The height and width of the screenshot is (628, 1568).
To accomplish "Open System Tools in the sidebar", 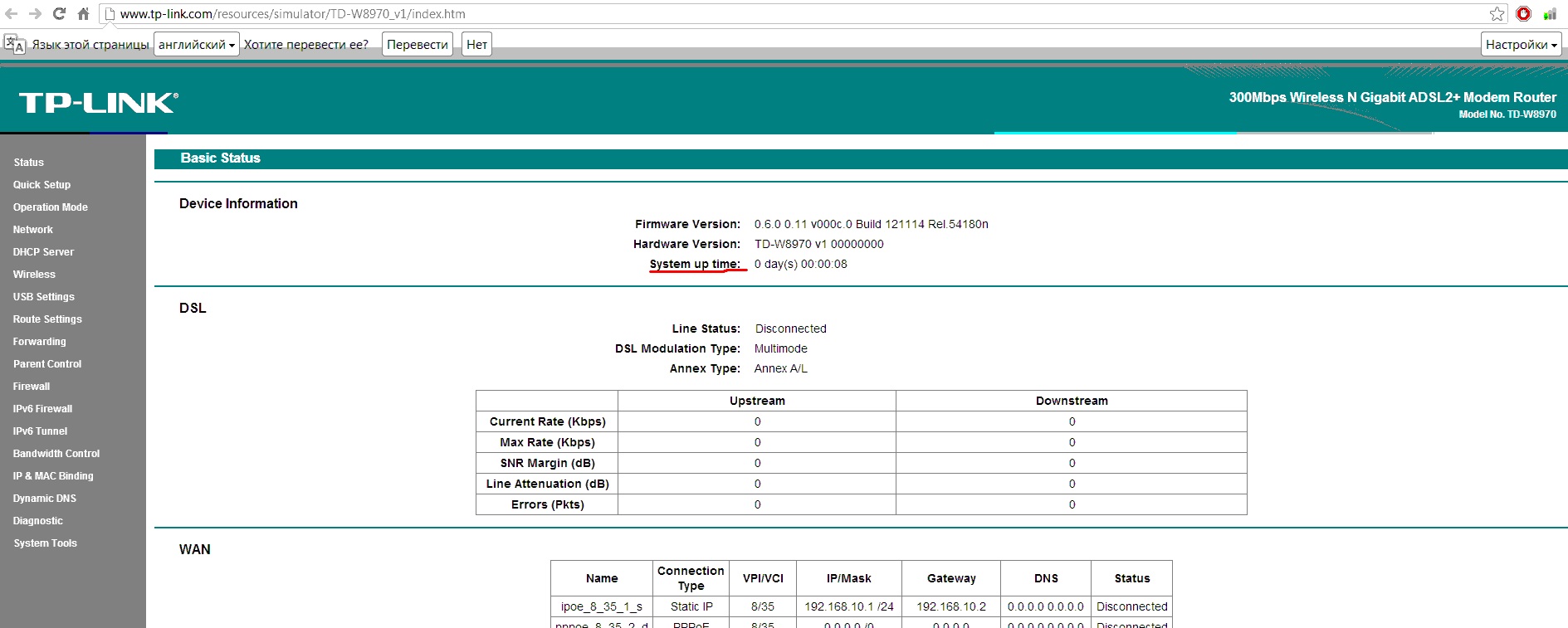I will click(x=45, y=543).
